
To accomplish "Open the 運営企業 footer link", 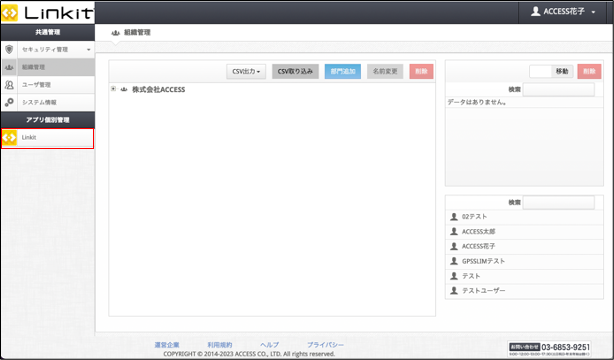I will click(167, 345).
